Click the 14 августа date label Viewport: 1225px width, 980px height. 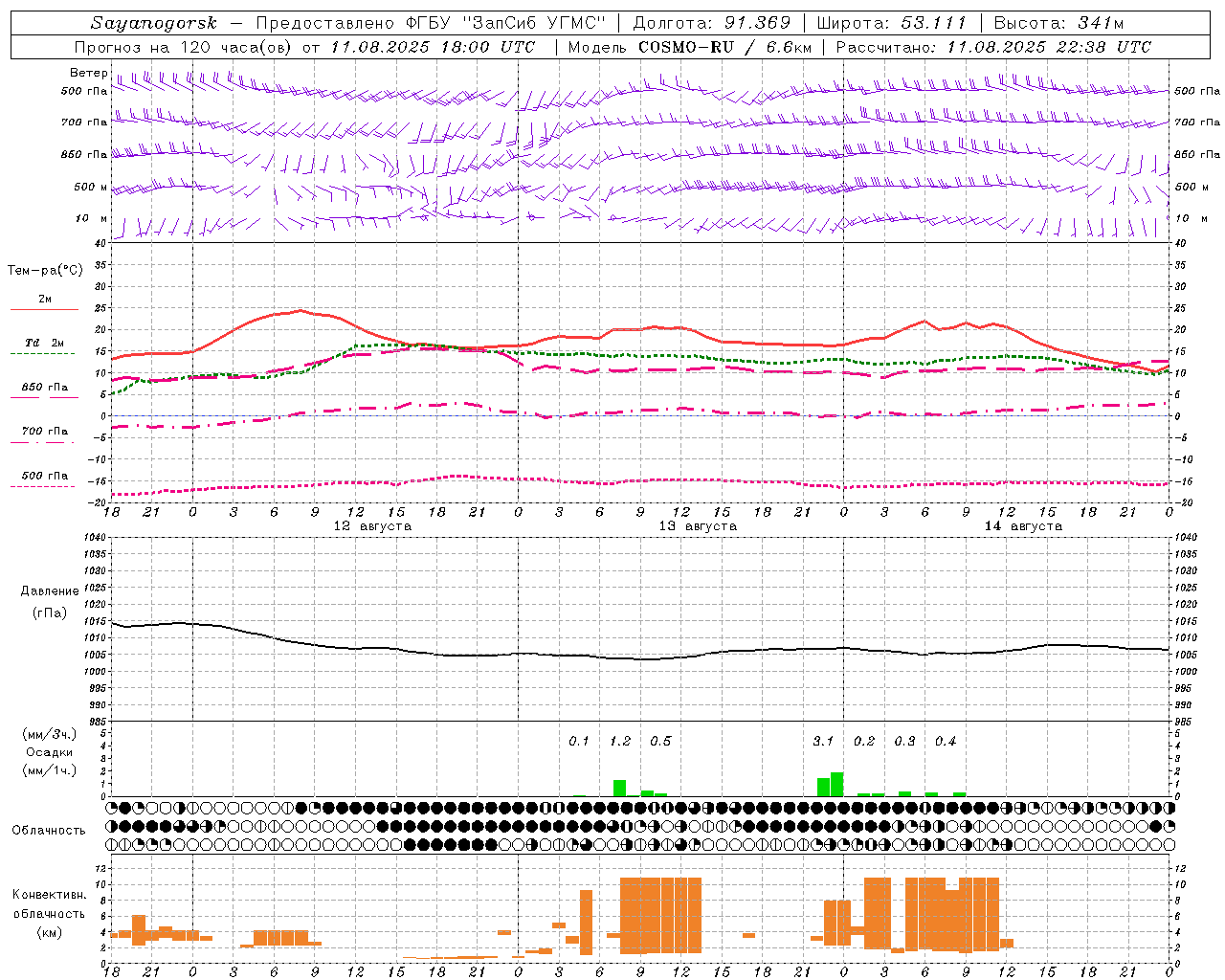[1023, 526]
